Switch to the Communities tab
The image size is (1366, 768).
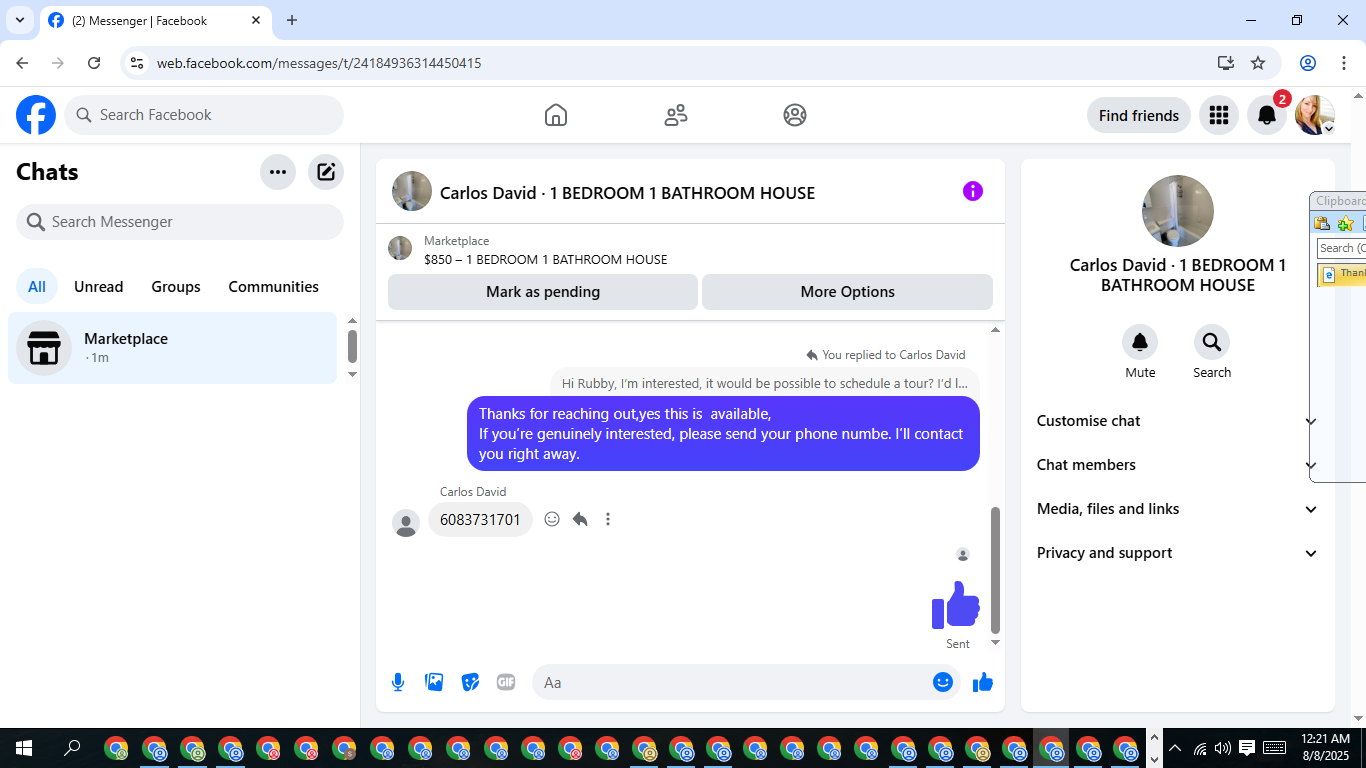tap(274, 287)
